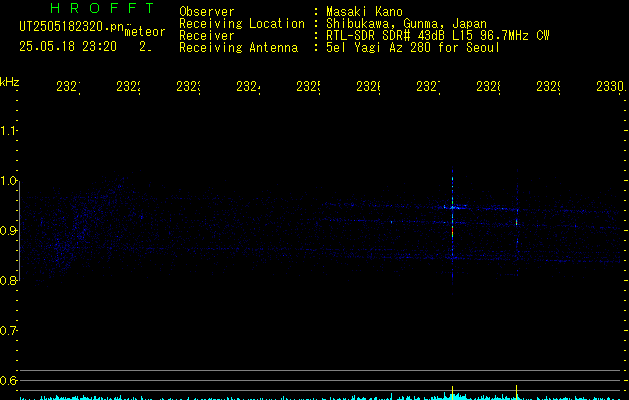Select antenna text 5el Yagi Az 280 for Seoul

click(413, 48)
